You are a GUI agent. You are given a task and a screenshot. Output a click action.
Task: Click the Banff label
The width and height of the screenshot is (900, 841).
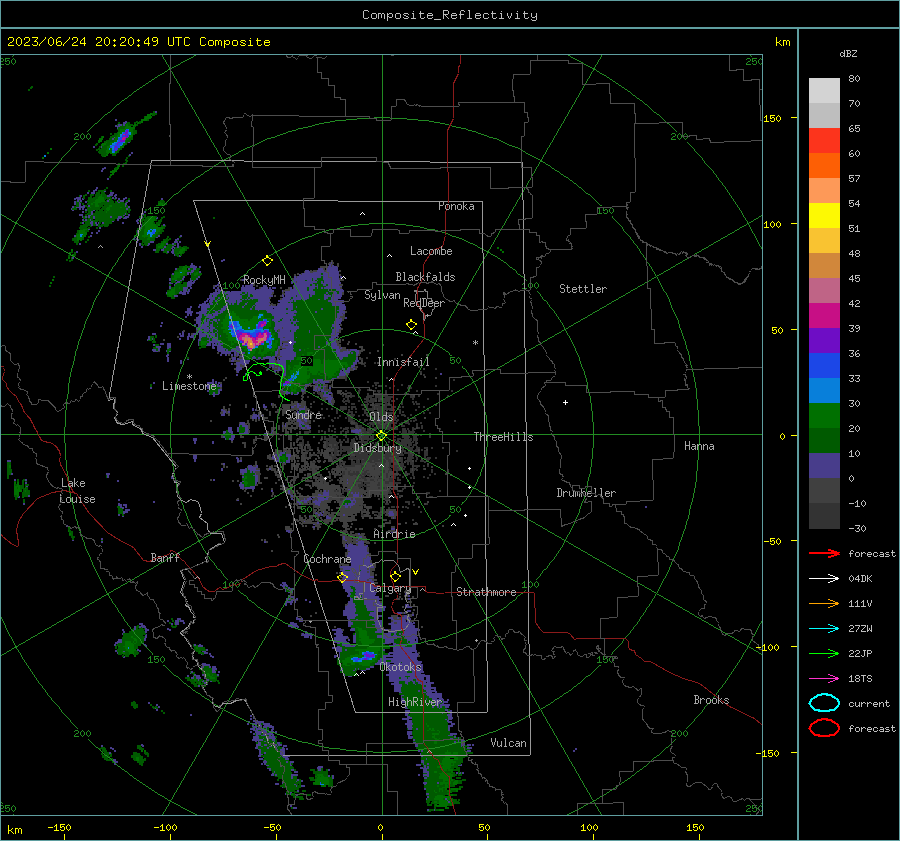pyautogui.click(x=165, y=558)
